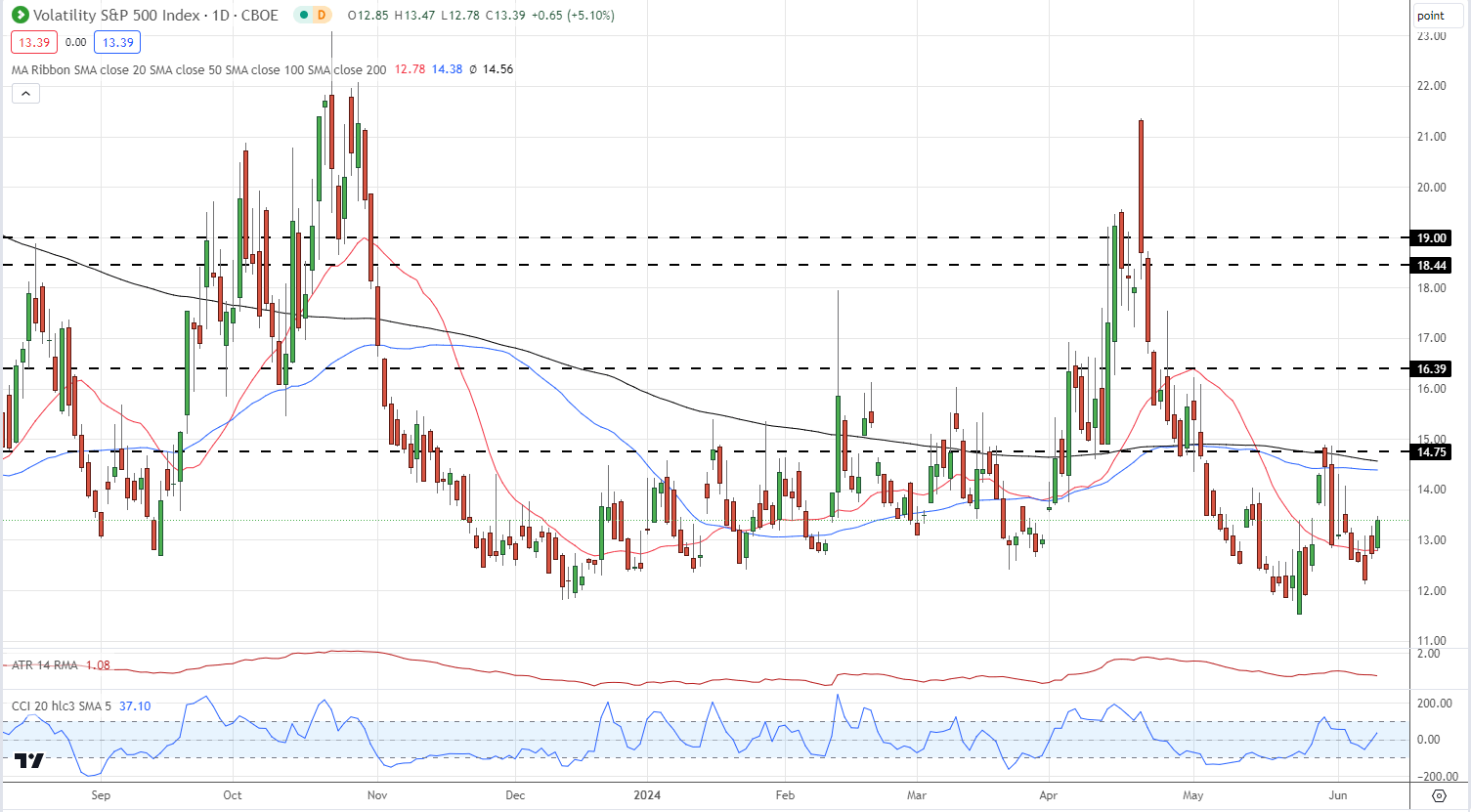The height and width of the screenshot is (812, 1471).
Task: Click the CCI value 37.10
Action: coord(135,705)
